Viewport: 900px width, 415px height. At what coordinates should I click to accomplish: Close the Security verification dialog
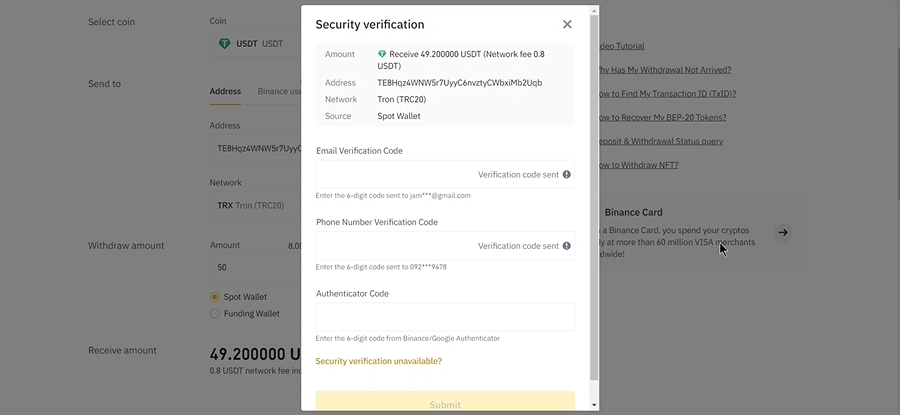pos(567,24)
